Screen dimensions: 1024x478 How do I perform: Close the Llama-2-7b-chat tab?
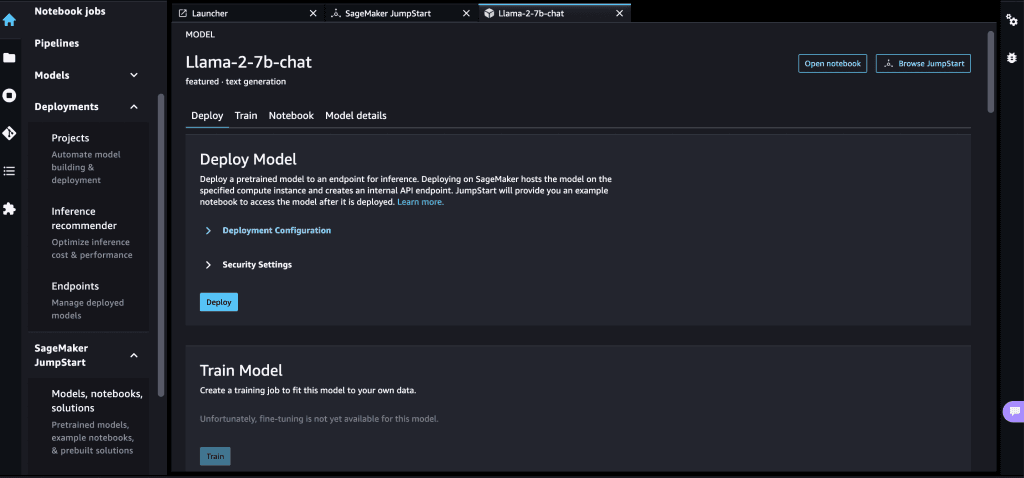pyautogui.click(x=619, y=13)
